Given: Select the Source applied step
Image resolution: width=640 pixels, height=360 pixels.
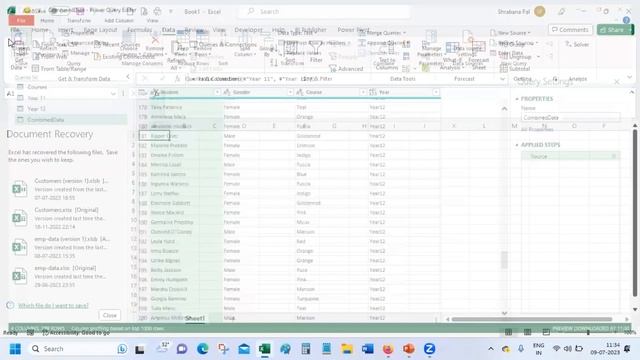Looking at the screenshot, I should coord(571,156).
